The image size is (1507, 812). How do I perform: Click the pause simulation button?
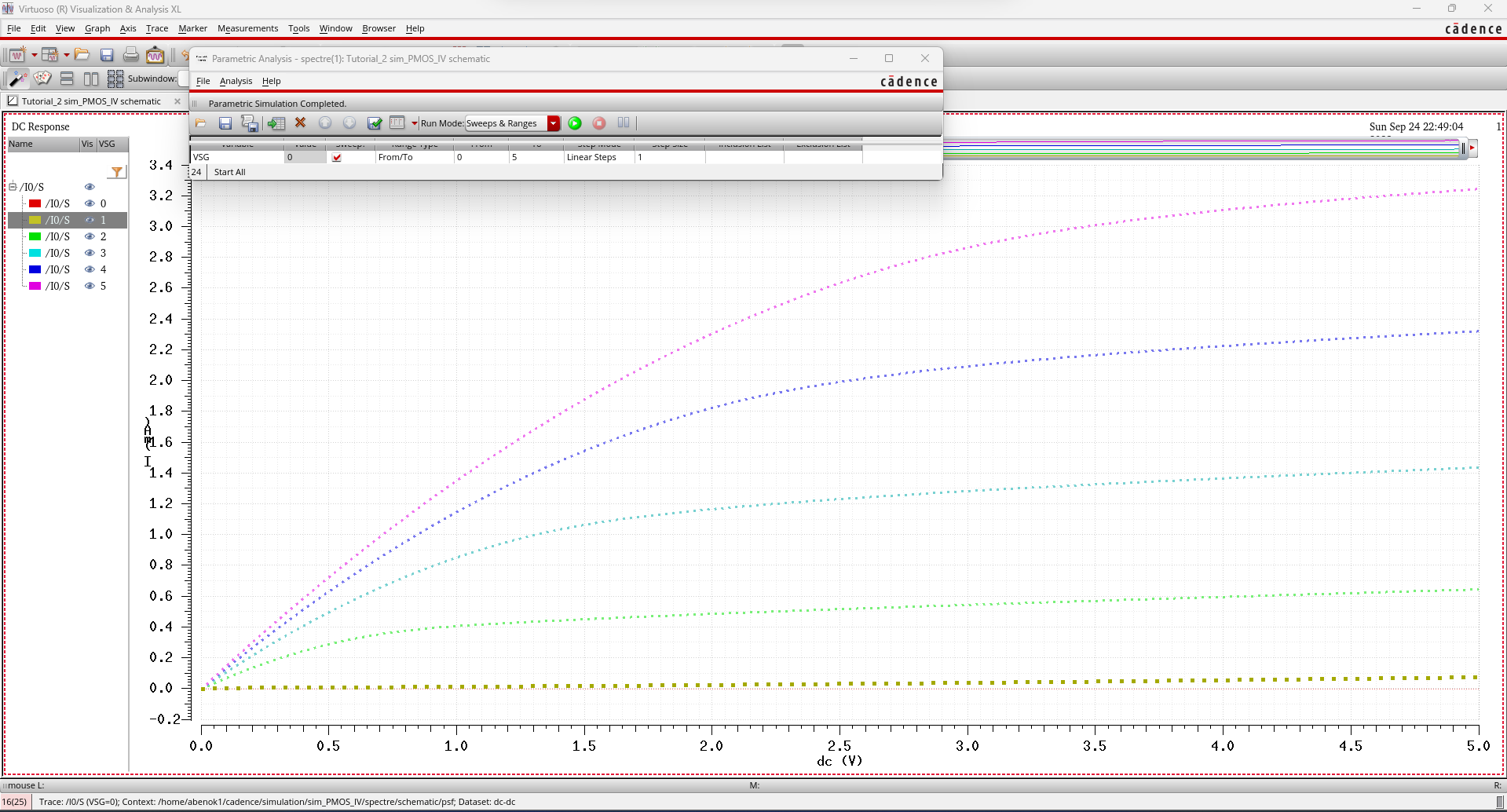(624, 123)
